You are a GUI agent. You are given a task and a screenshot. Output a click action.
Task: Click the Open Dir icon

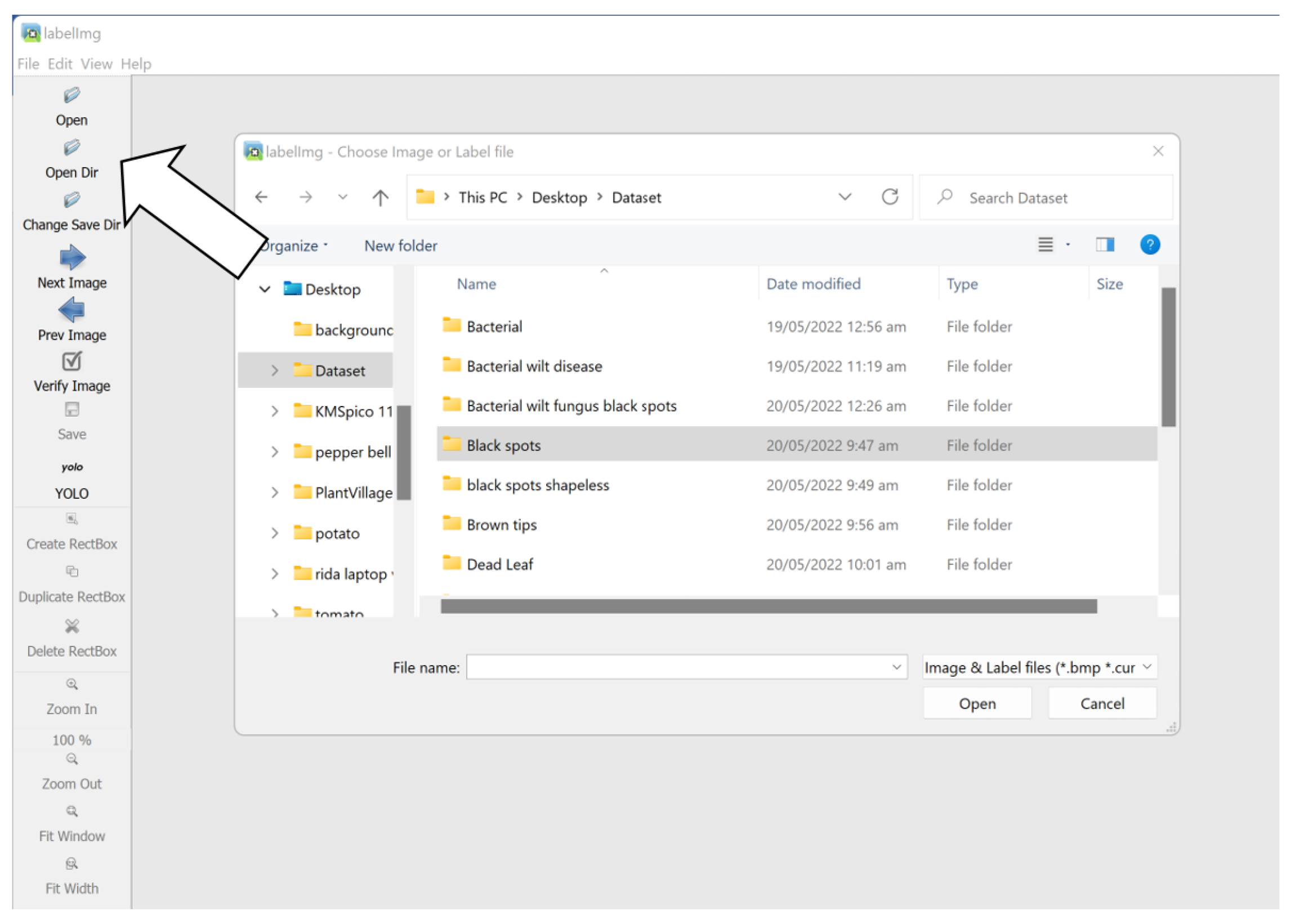point(72,148)
